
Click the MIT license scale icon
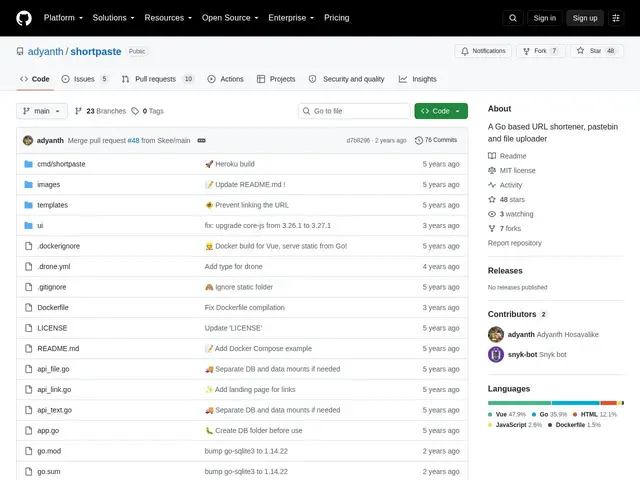492,170
